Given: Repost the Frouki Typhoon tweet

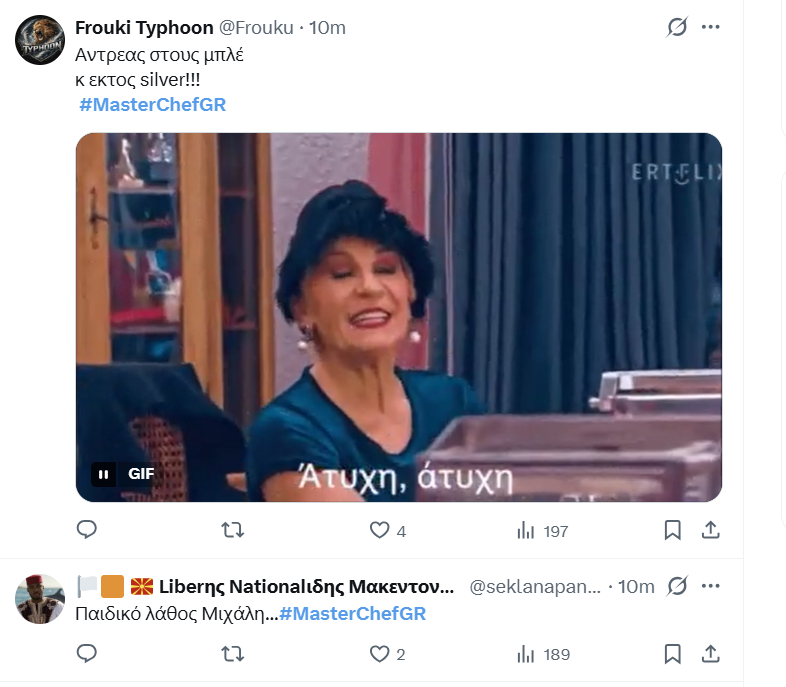Looking at the screenshot, I should (x=233, y=530).
